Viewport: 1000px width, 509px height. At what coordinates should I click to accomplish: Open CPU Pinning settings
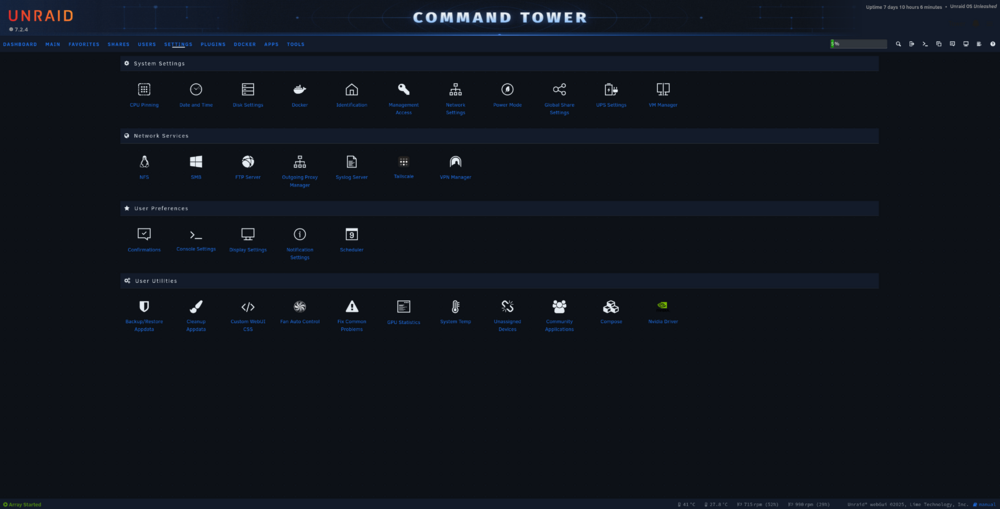tap(144, 94)
